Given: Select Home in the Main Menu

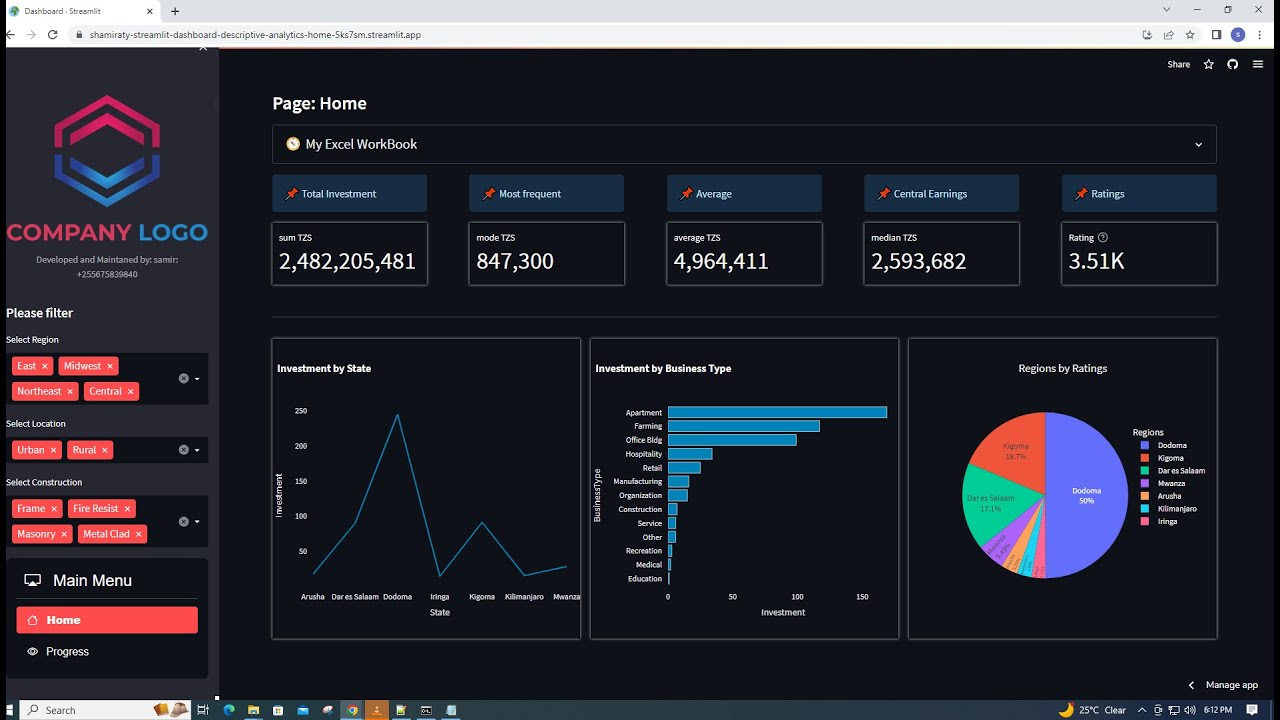Looking at the screenshot, I should [x=107, y=620].
